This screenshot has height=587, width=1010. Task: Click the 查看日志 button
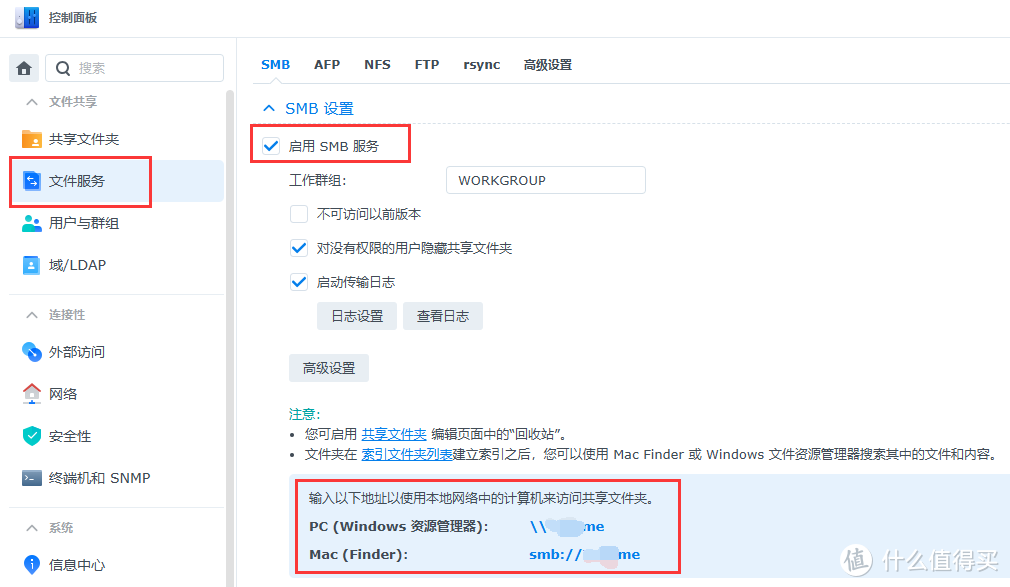(443, 315)
